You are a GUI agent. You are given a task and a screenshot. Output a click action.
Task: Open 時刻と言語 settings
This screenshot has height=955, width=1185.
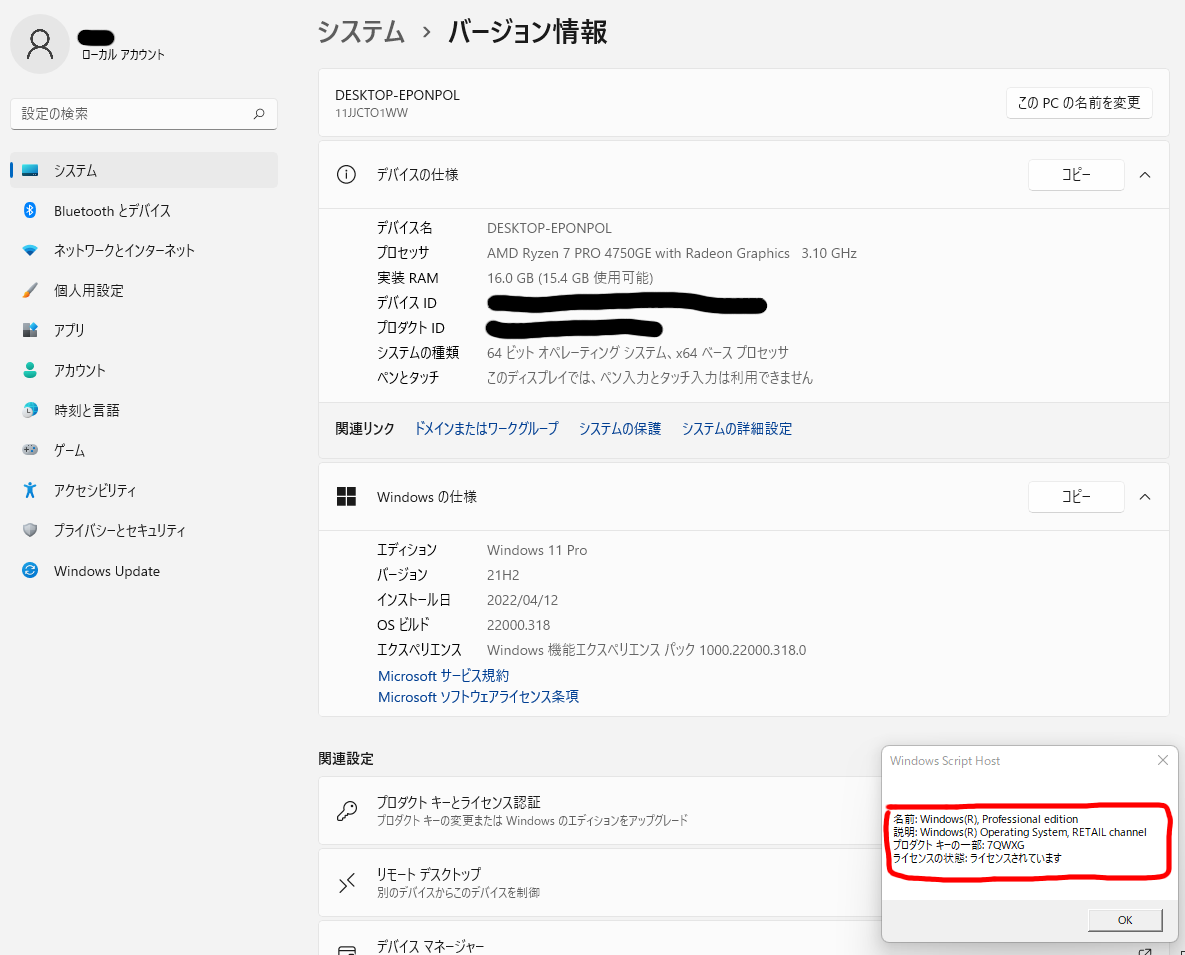coord(144,410)
